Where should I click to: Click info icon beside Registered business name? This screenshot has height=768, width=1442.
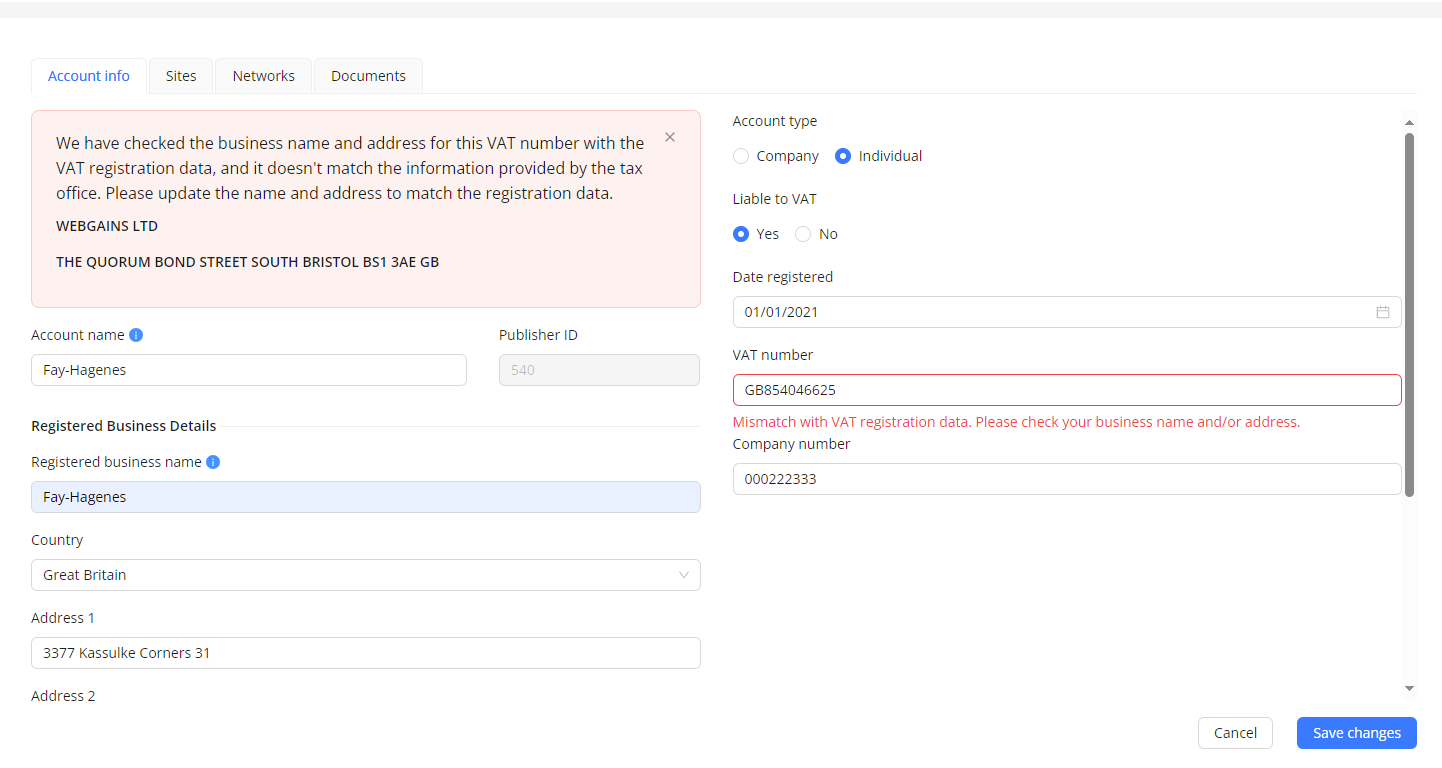(x=213, y=462)
